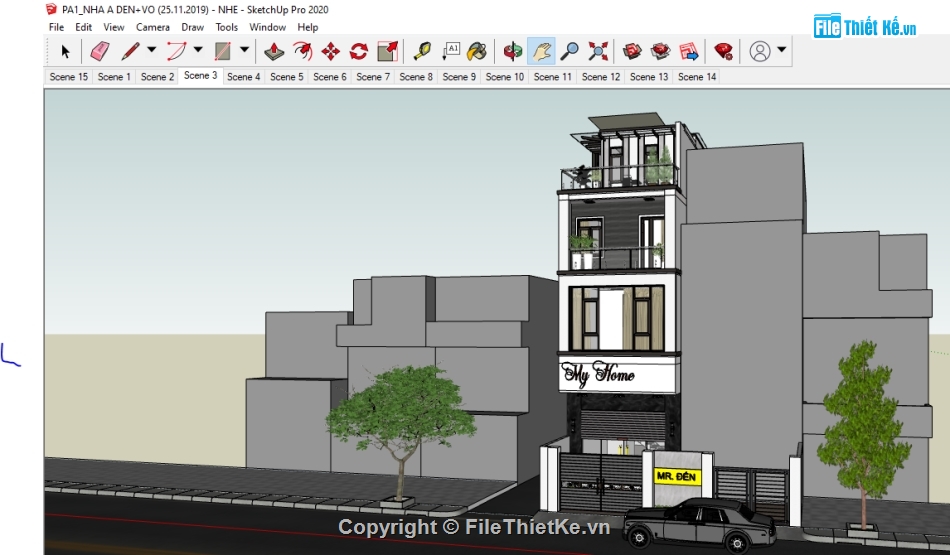Select the Scene 3 tab
The height and width of the screenshot is (555, 950).
pos(200,76)
